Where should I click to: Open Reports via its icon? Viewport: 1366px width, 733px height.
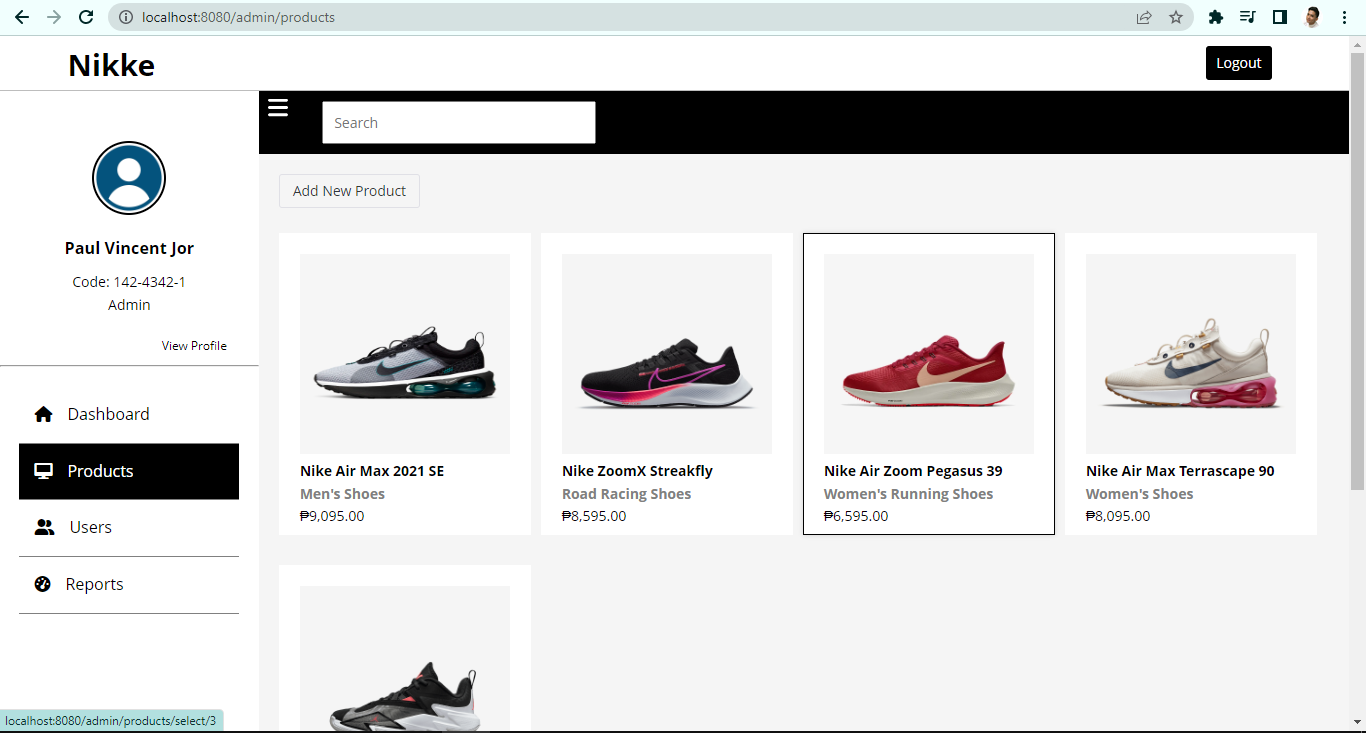point(42,583)
